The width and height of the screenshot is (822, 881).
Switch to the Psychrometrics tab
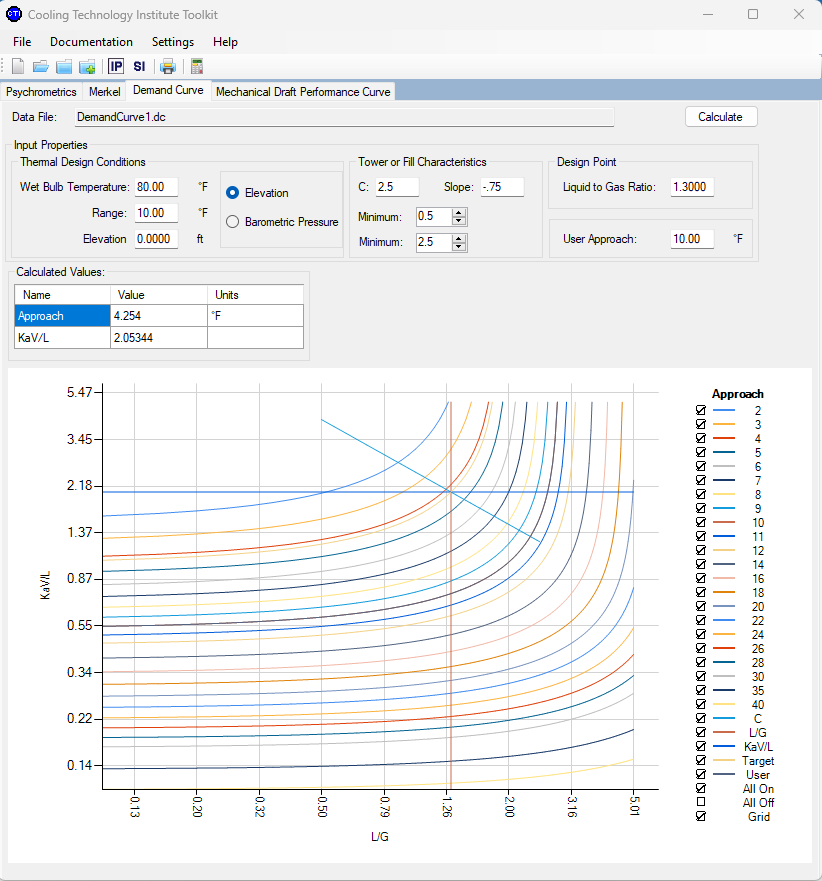pos(41,92)
